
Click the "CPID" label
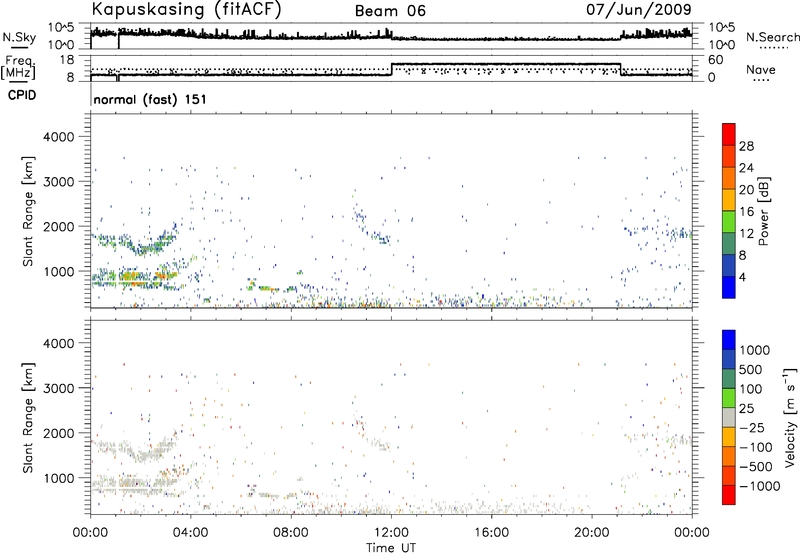pos(22,95)
